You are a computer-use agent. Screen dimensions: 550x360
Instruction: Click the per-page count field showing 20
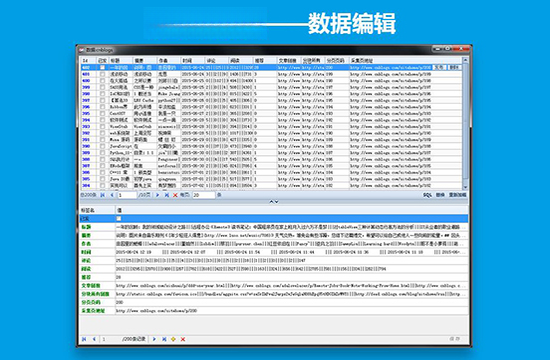click(203, 195)
